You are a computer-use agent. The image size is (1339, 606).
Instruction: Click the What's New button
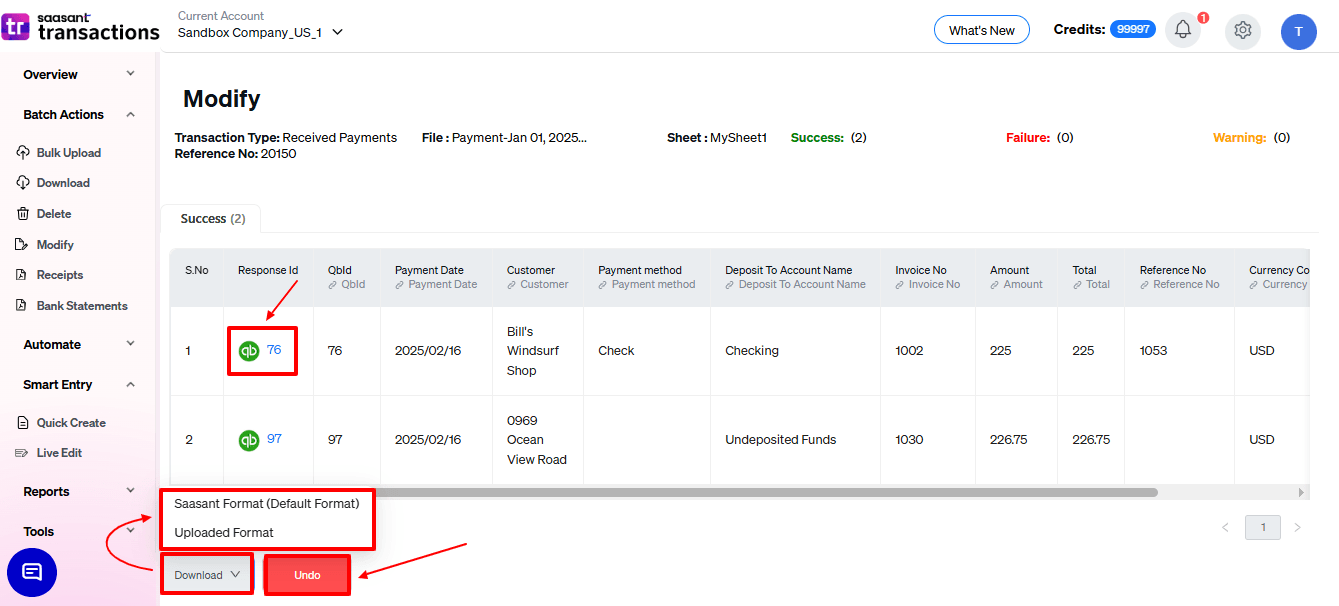(981, 30)
